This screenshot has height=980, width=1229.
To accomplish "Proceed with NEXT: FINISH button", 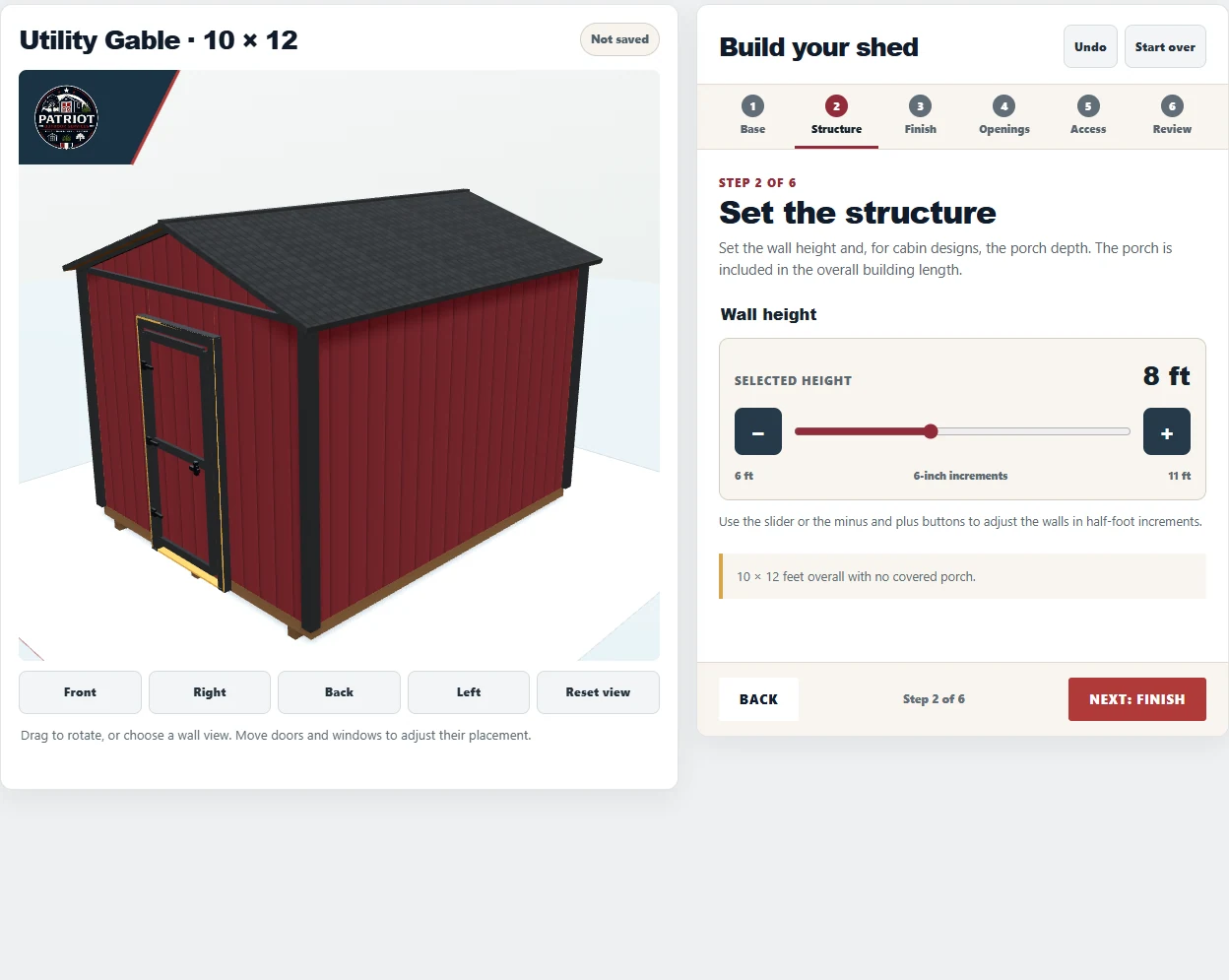I will pyautogui.click(x=1137, y=699).
